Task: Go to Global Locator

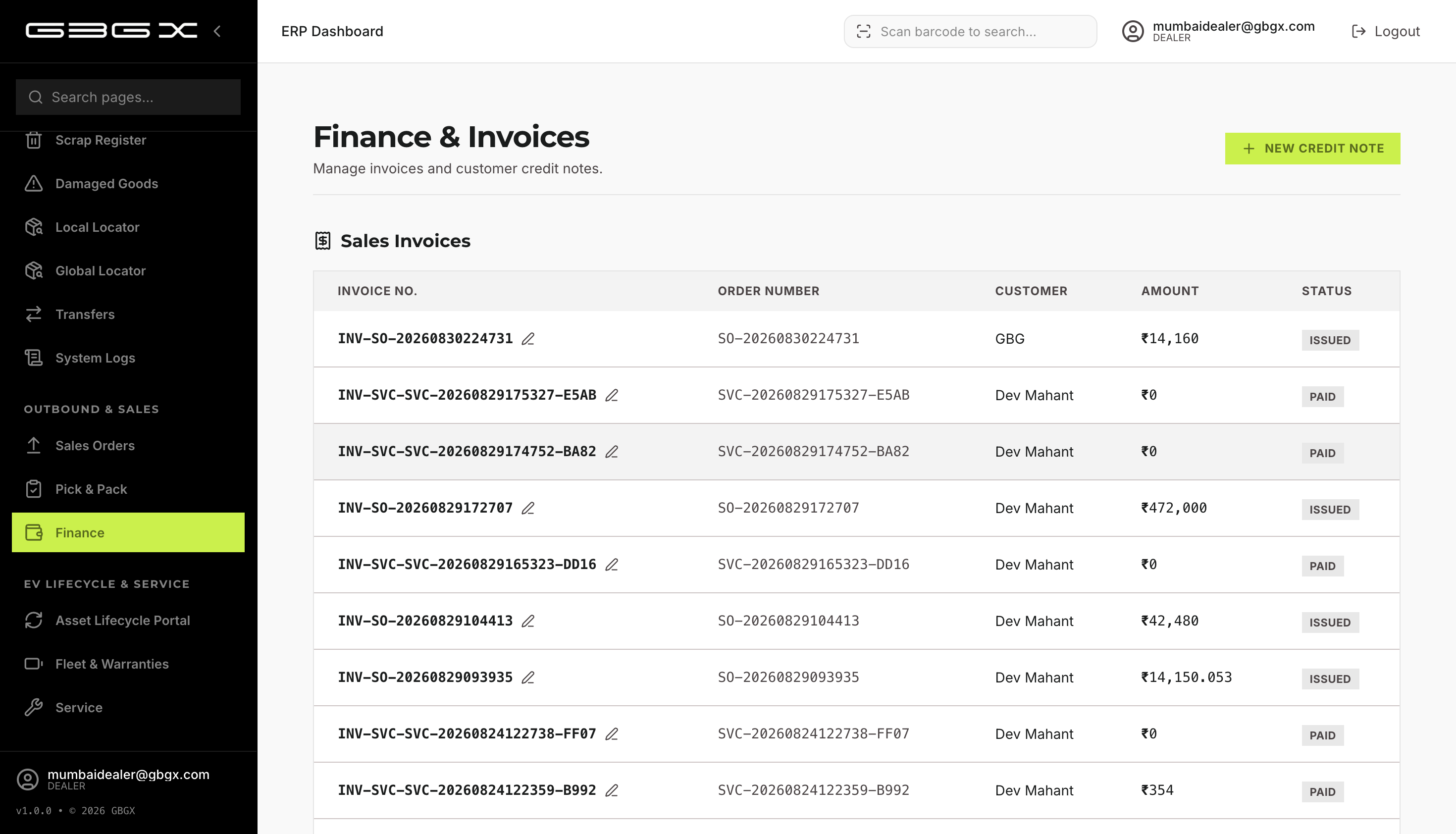Action: point(128,270)
